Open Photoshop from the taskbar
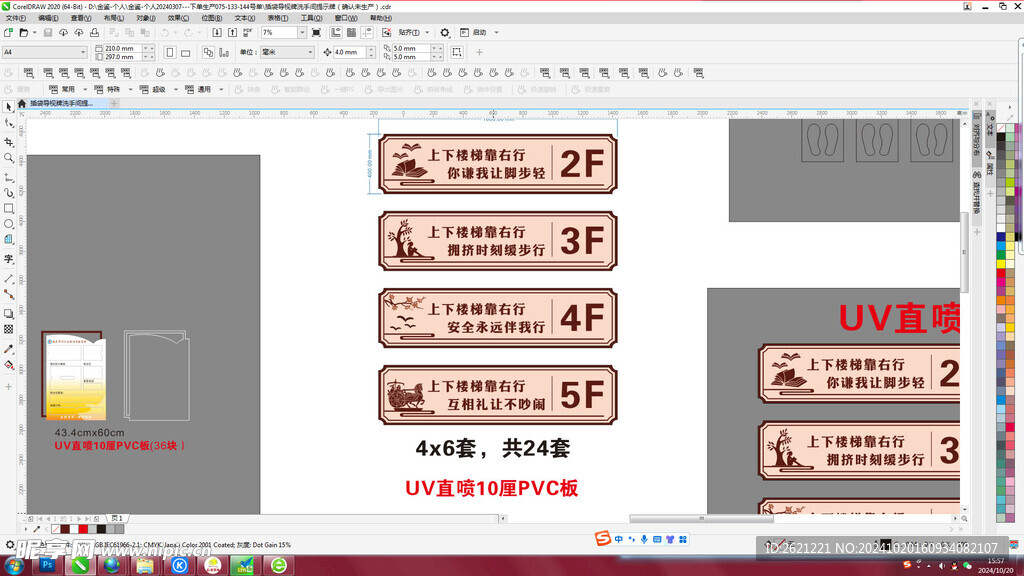The image size is (1024, 576). [47, 565]
